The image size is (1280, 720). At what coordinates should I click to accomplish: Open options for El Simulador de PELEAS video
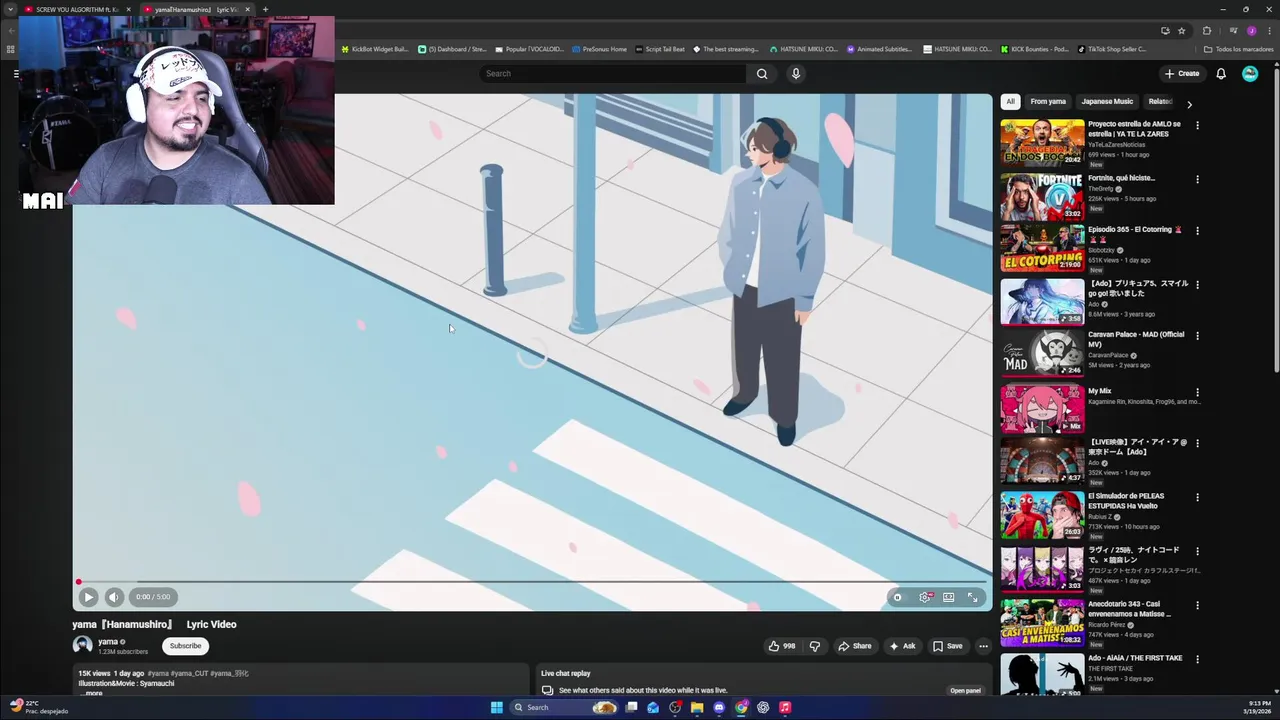tap(1197, 498)
